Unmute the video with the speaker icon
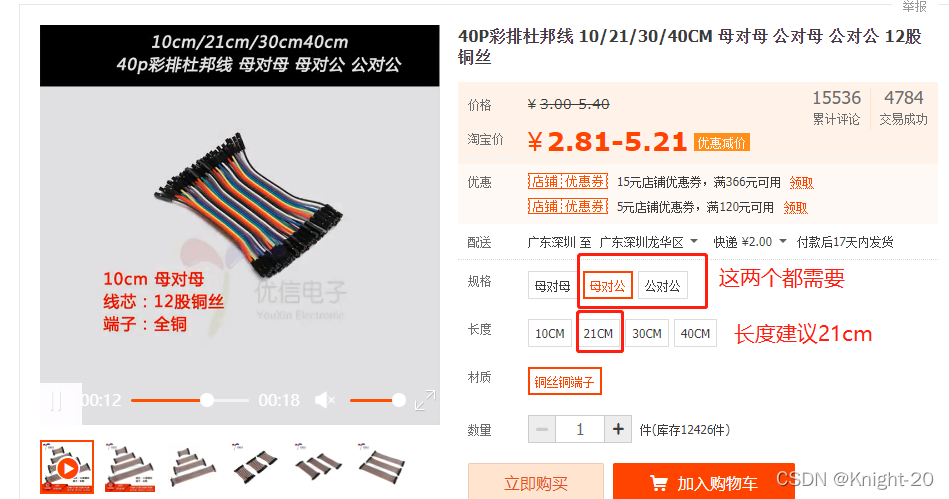The width and height of the screenshot is (949, 499). point(325,400)
